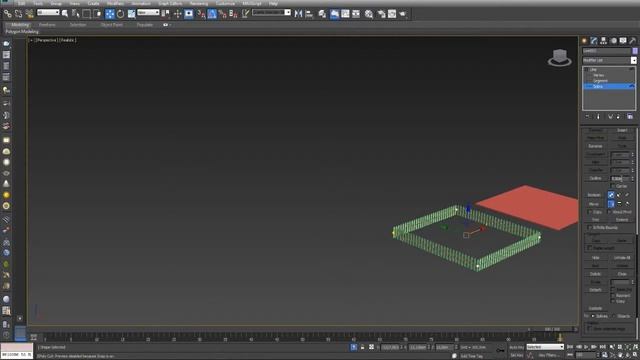Tick the Detach Reorient checkbox

click(x=613, y=295)
